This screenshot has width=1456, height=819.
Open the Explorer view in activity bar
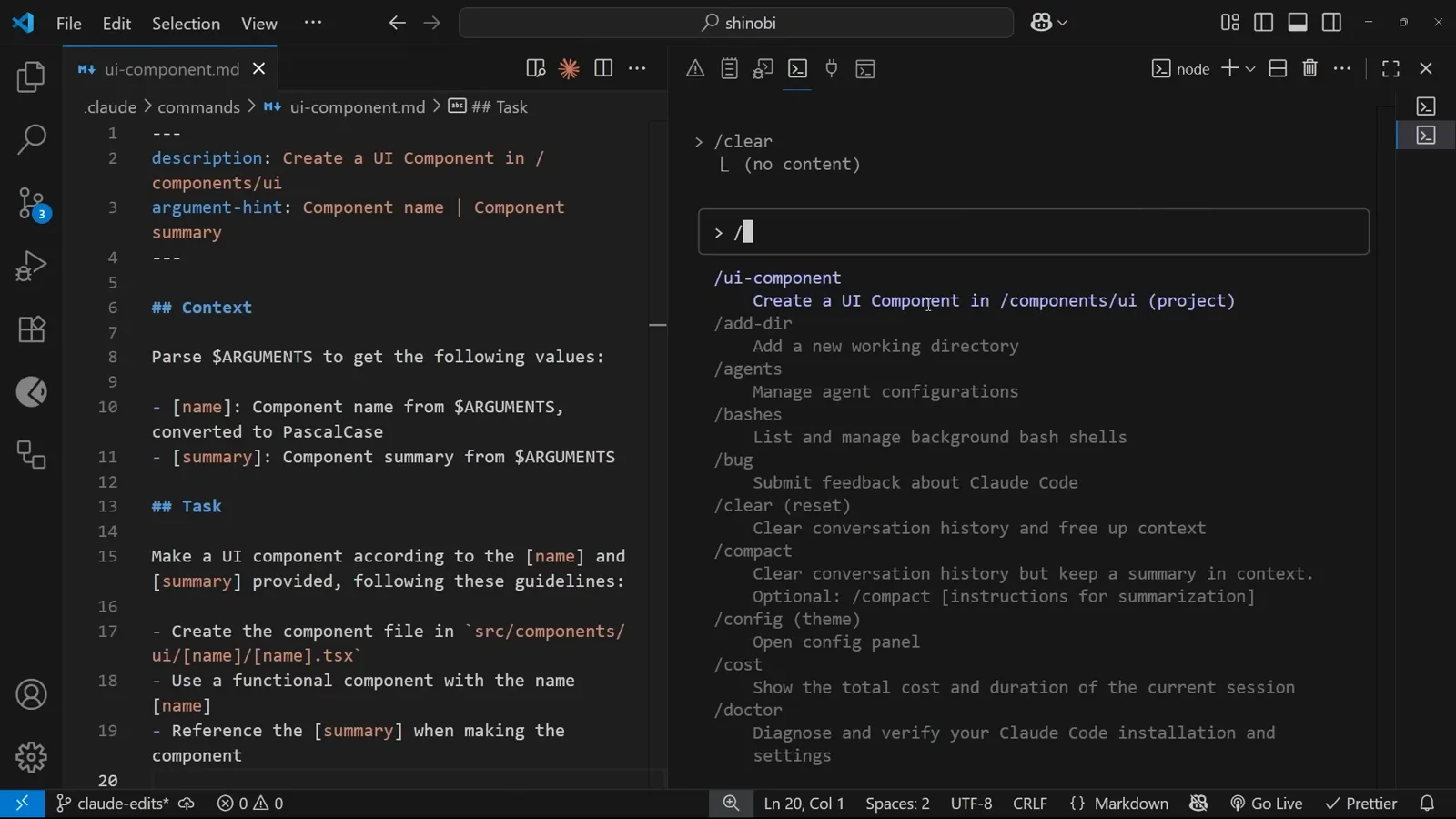pos(31,77)
